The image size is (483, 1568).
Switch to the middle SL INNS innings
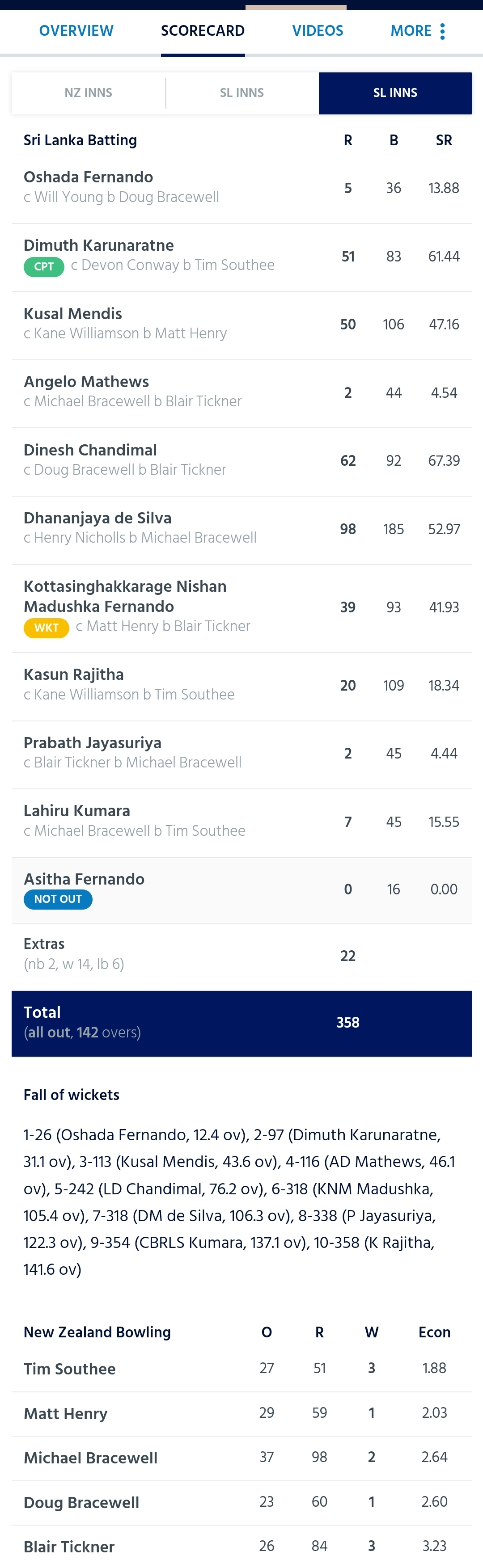click(x=242, y=93)
